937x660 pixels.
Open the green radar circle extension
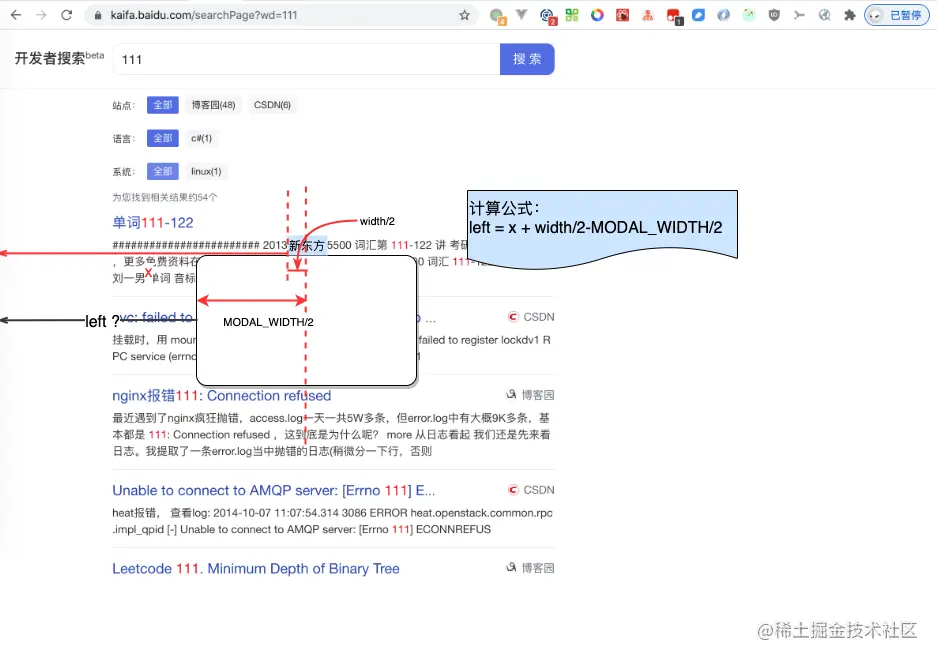click(749, 15)
